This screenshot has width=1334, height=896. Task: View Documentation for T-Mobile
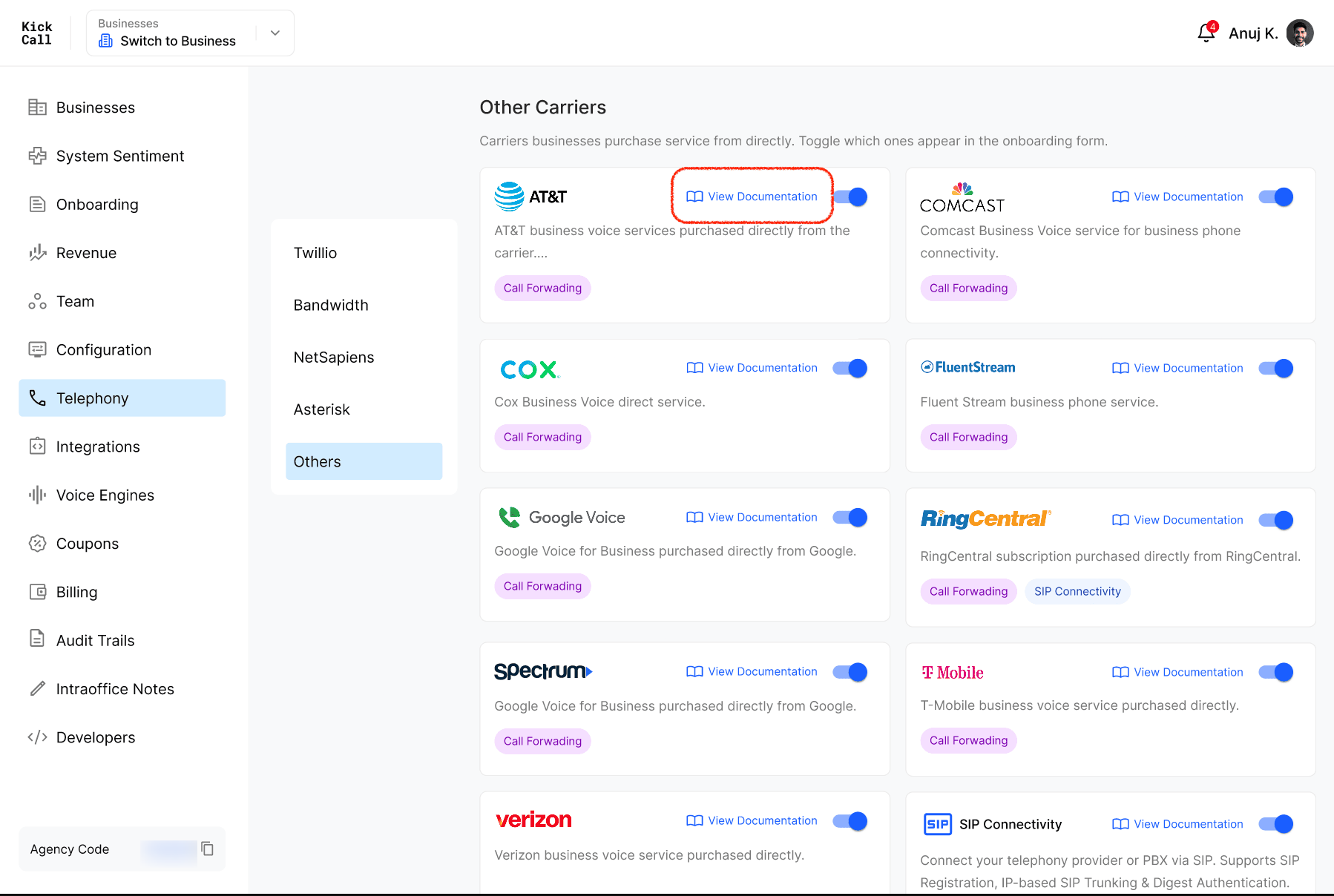[x=1178, y=672]
